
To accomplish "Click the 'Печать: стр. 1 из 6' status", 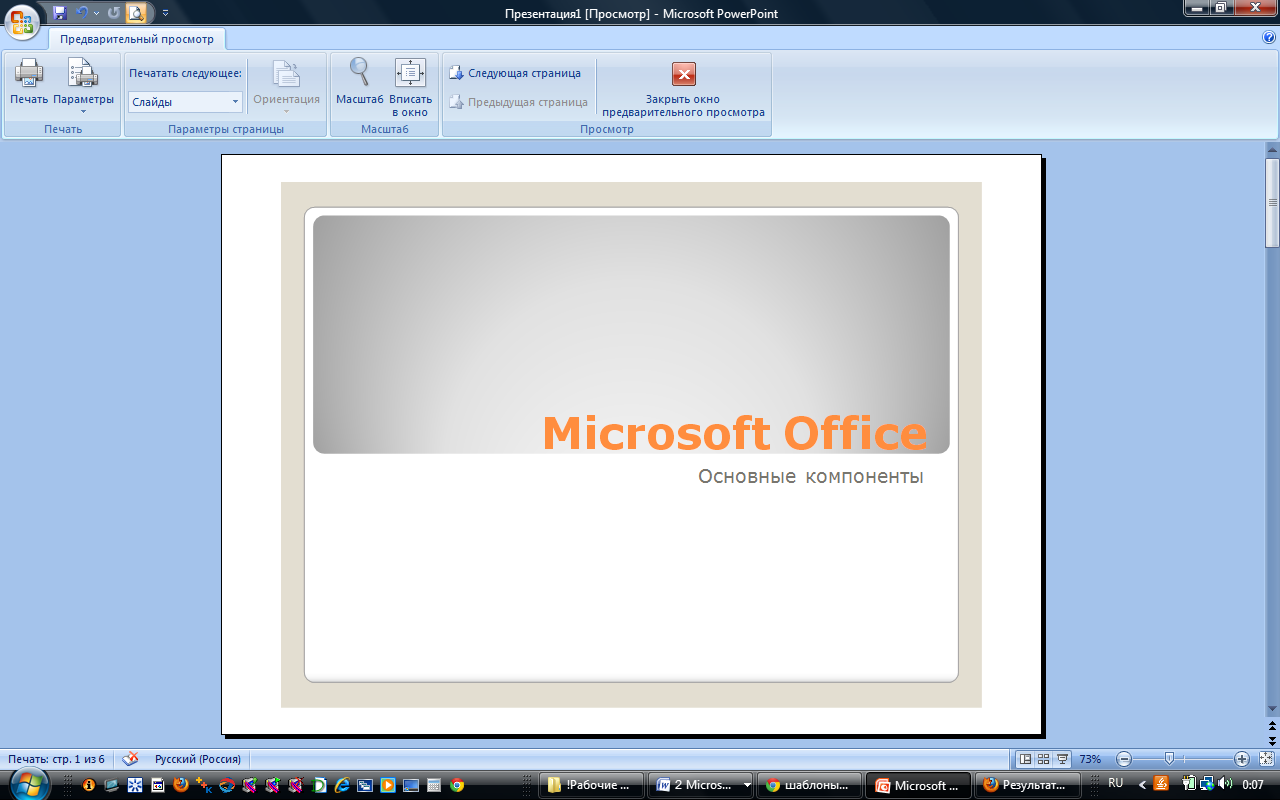I will pyautogui.click(x=56, y=759).
